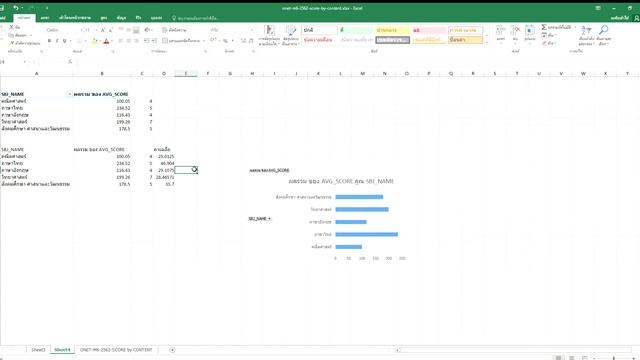
Task: Add a new sheet with plus icon
Action: (x=172, y=350)
